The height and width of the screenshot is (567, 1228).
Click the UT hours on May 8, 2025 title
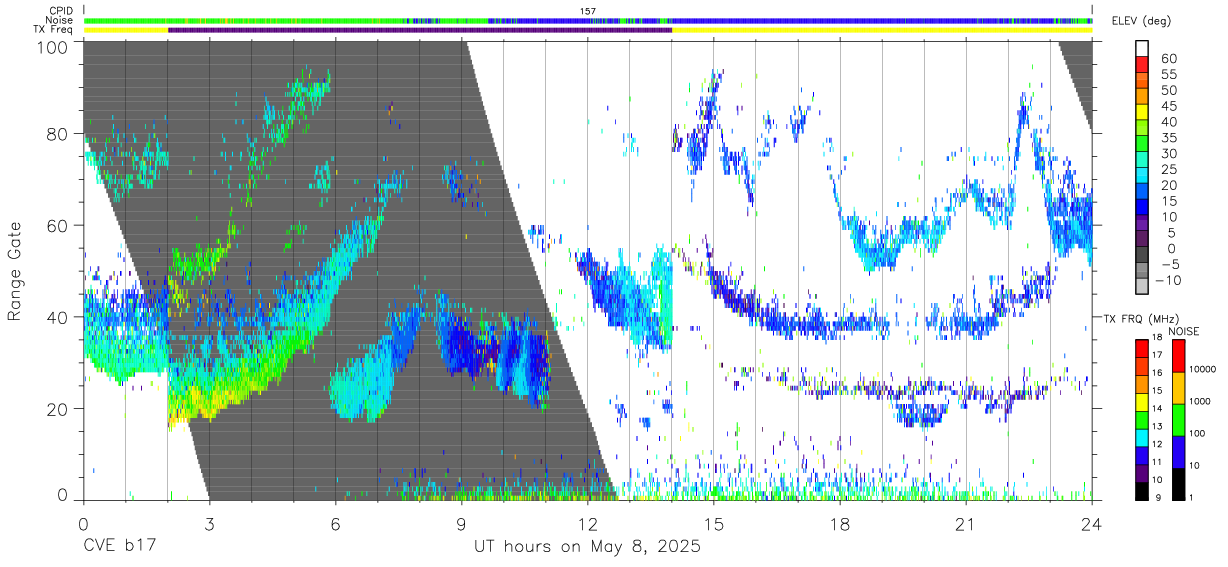click(587, 547)
